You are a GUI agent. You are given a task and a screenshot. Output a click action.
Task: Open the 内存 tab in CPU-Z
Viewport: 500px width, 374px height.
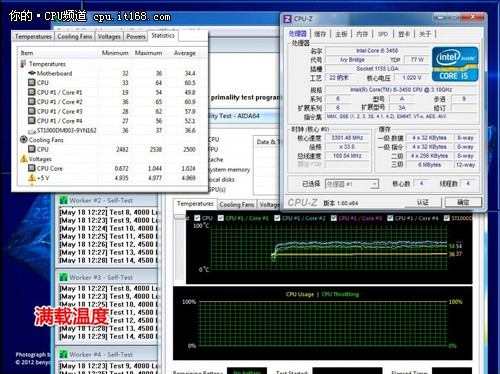point(362,34)
